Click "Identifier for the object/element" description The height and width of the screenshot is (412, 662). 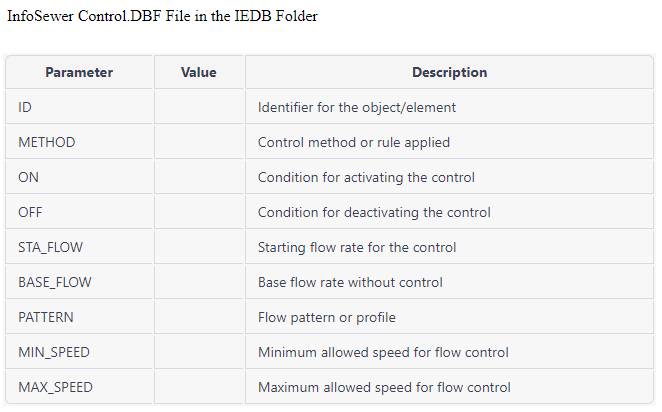point(357,107)
